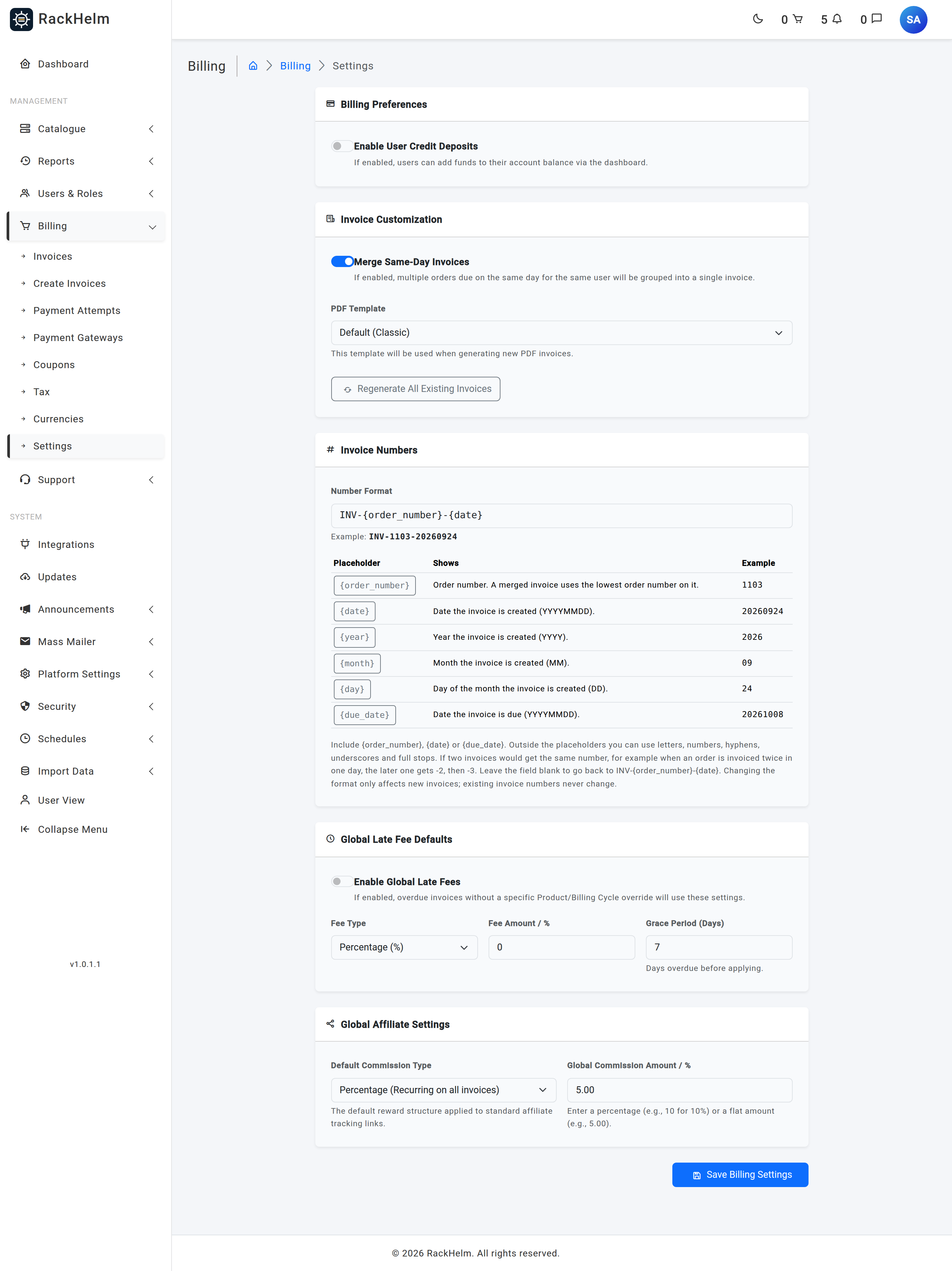952x1271 pixels.
Task: Open the Fee Type dropdown
Action: pos(404,947)
